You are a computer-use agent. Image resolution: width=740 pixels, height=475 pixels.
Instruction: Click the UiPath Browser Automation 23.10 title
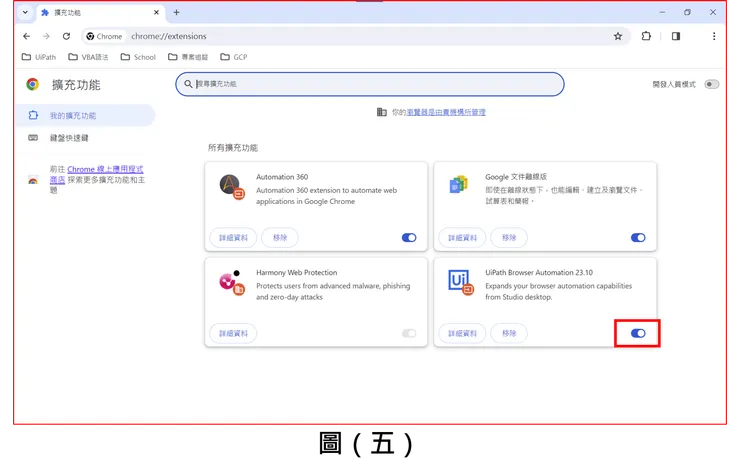coord(539,272)
